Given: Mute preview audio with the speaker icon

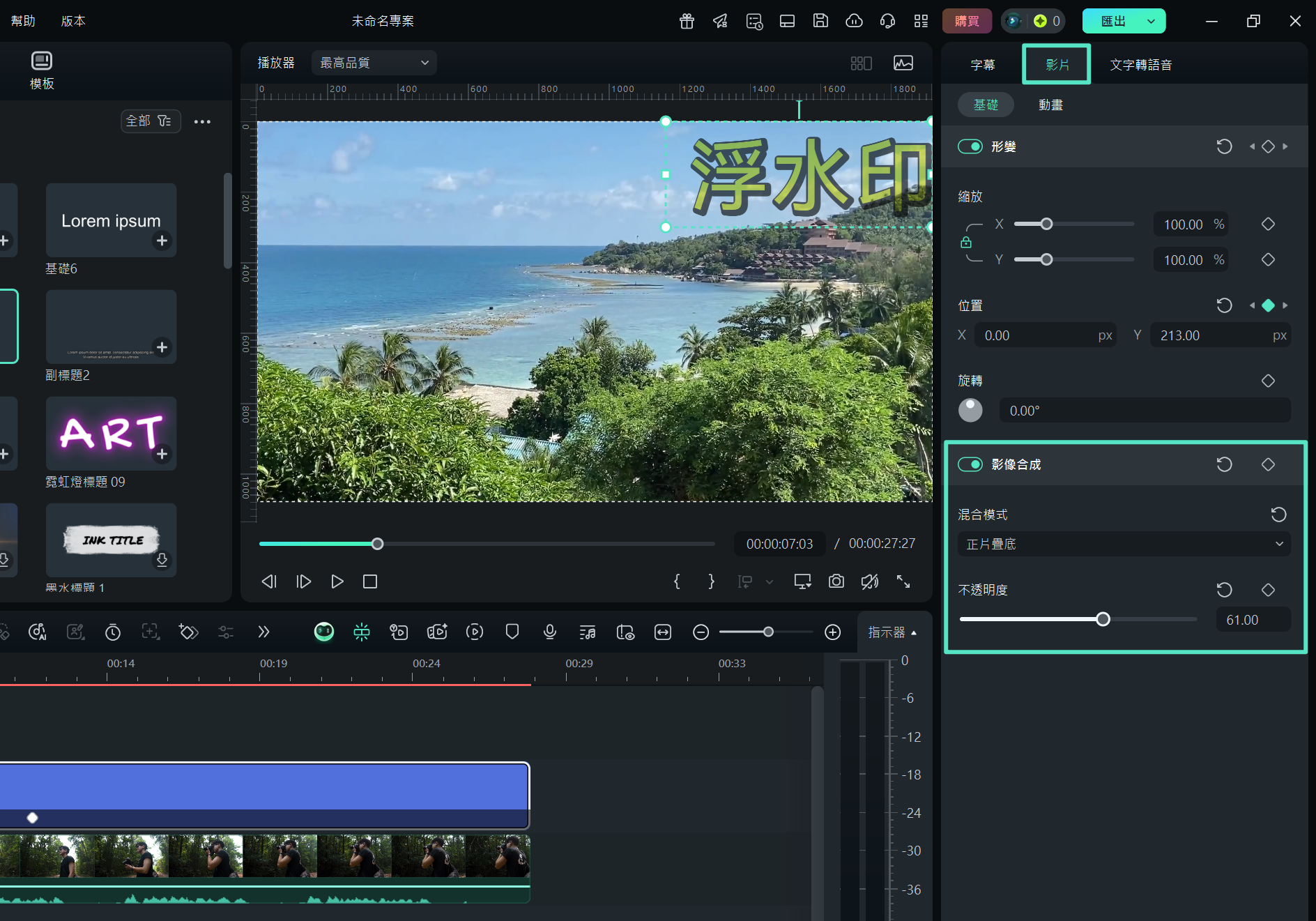Looking at the screenshot, I should point(869,581).
